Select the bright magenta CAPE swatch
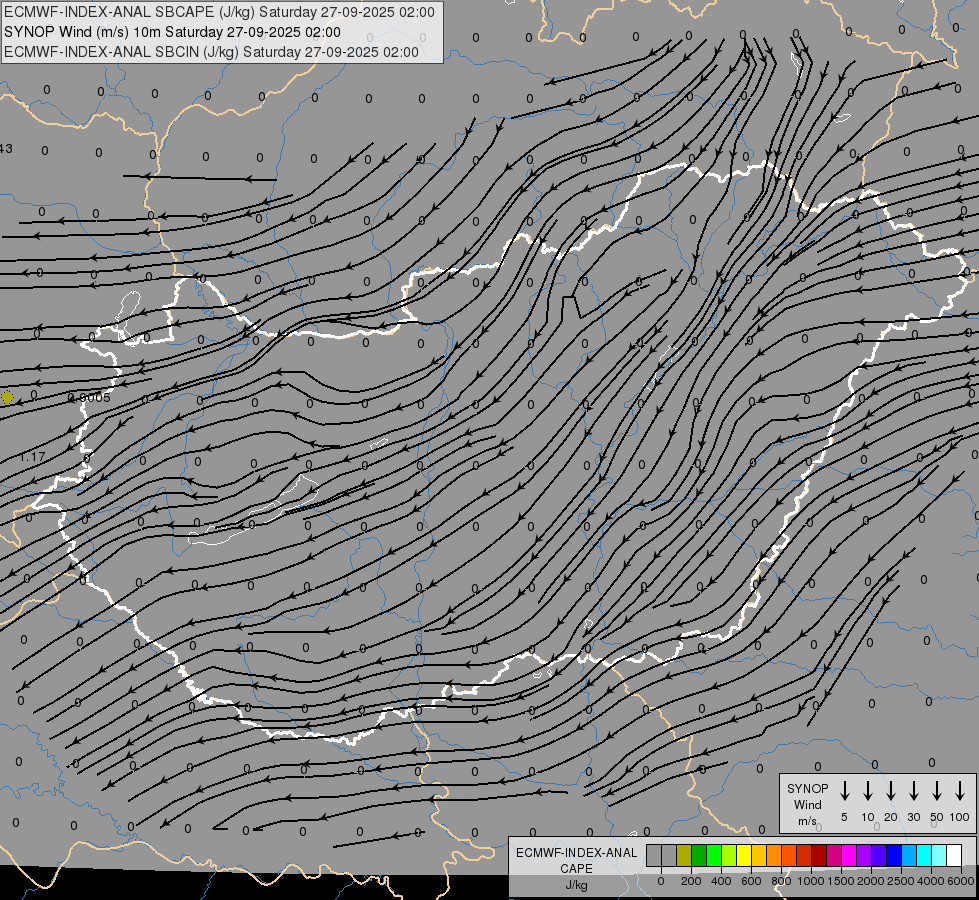 849,855
